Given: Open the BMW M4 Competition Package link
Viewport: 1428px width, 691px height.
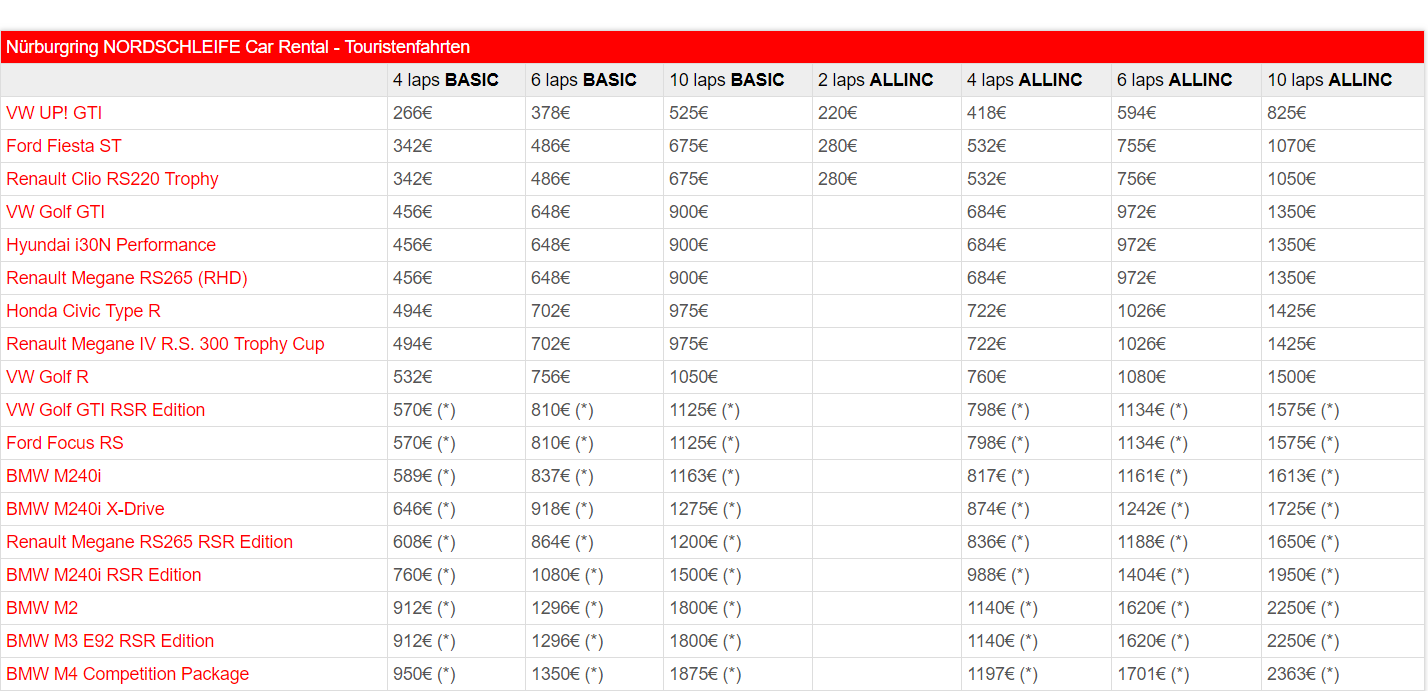Looking at the screenshot, I should click(128, 674).
